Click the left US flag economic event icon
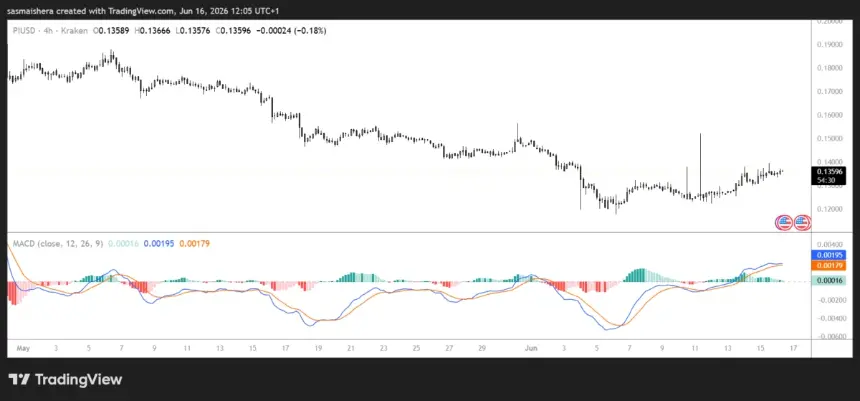The width and height of the screenshot is (860, 401). (783, 222)
